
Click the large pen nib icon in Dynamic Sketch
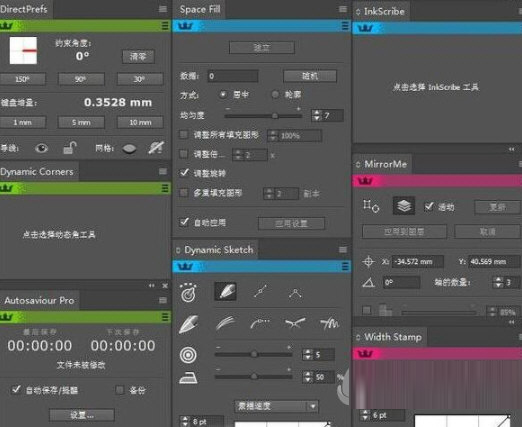pyautogui.click(x=188, y=324)
